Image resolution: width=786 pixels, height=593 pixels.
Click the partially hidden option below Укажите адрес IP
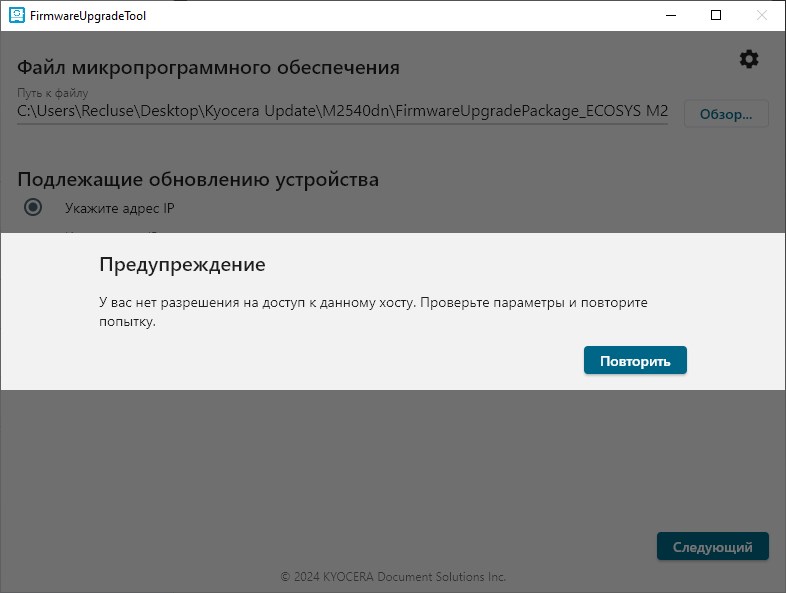click(110, 231)
